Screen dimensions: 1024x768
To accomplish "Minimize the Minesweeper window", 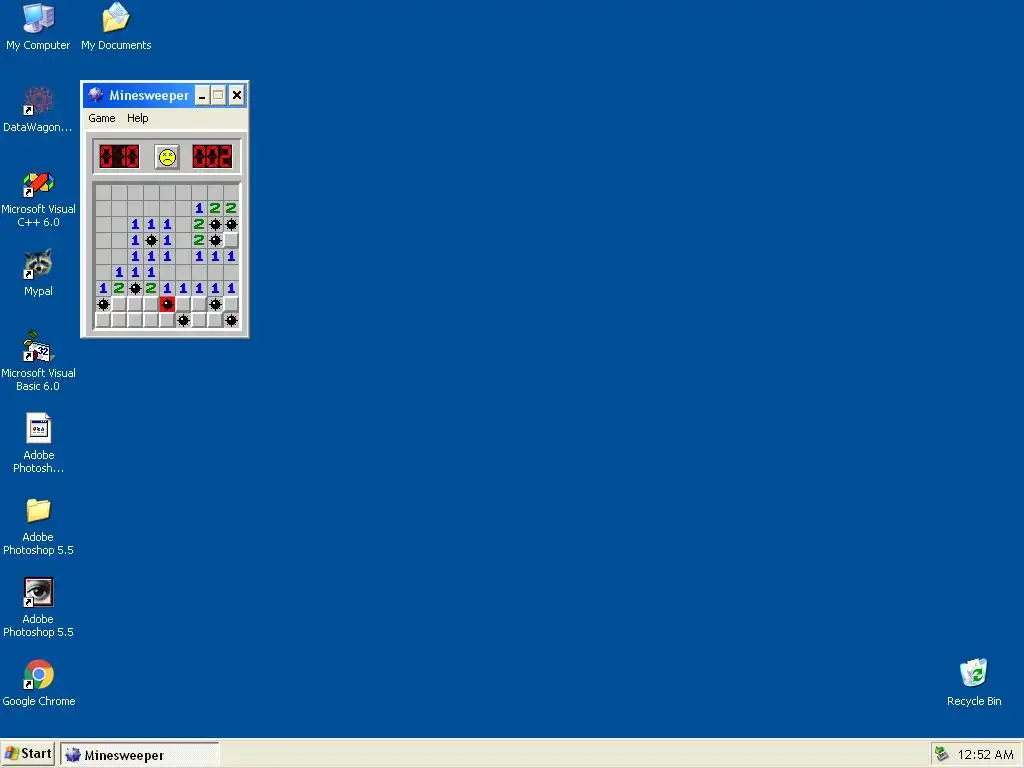I will pos(202,95).
